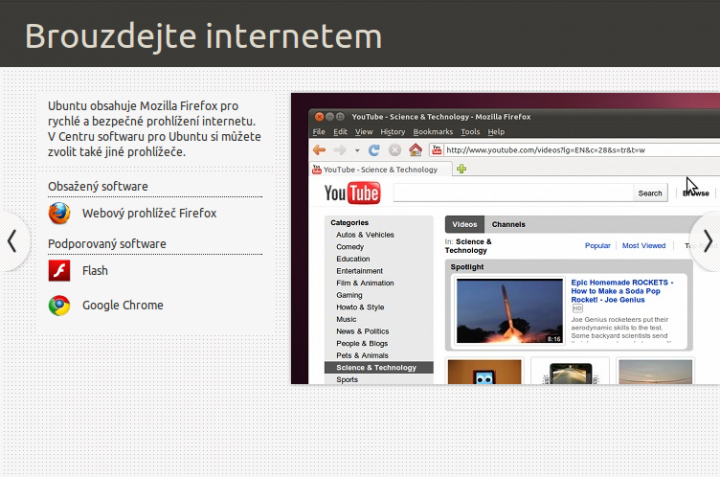Select Howto & Style category
720x477 pixels.
pyautogui.click(x=360, y=307)
